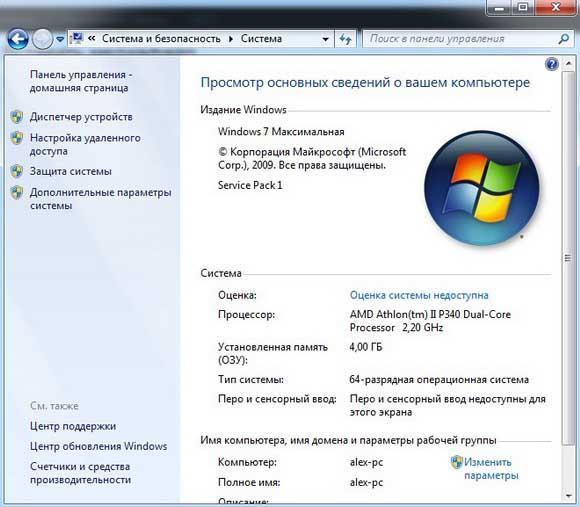Click the blue Help question mark icon
The height and width of the screenshot is (507, 580).
click(x=552, y=64)
